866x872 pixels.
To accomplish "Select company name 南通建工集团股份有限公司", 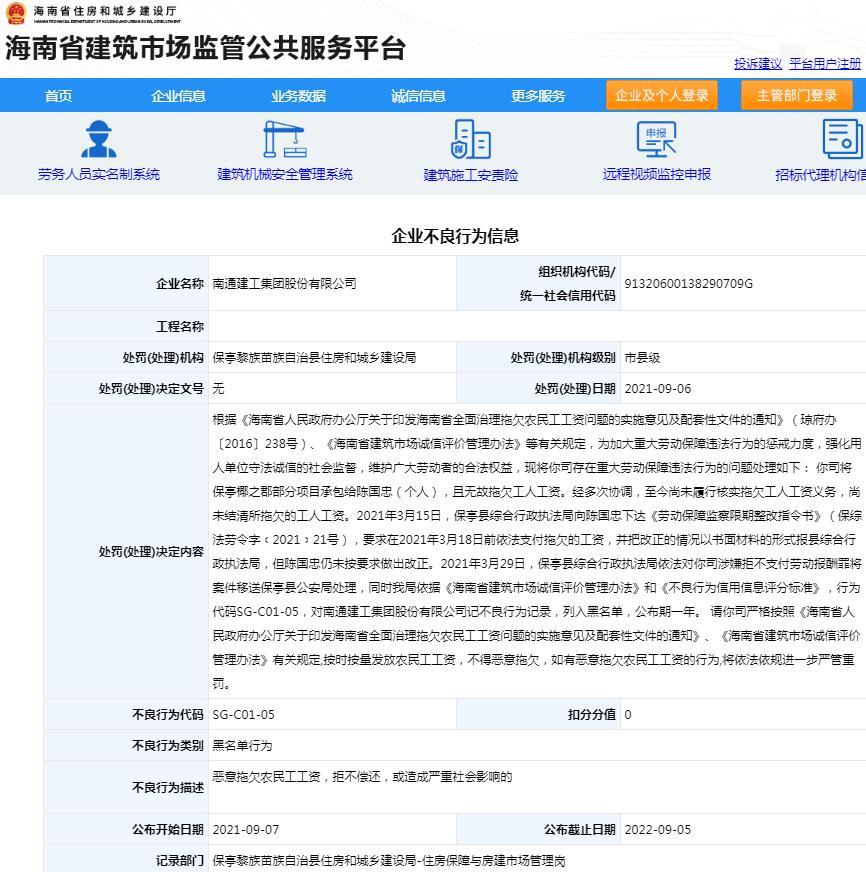I will point(284,284).
